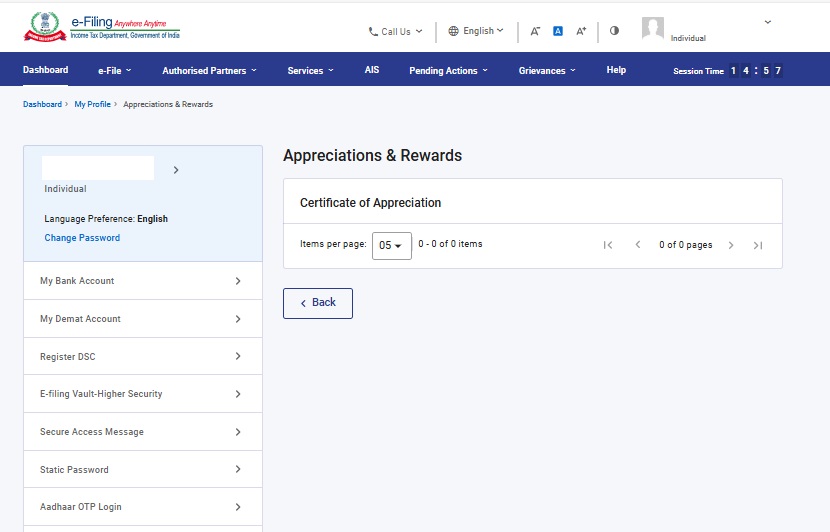Image resolution: width=830 pixels, height=532 pixels.
Task: Open Secure Access Message section
Action: pyautogui.click(x=143, y=432)
